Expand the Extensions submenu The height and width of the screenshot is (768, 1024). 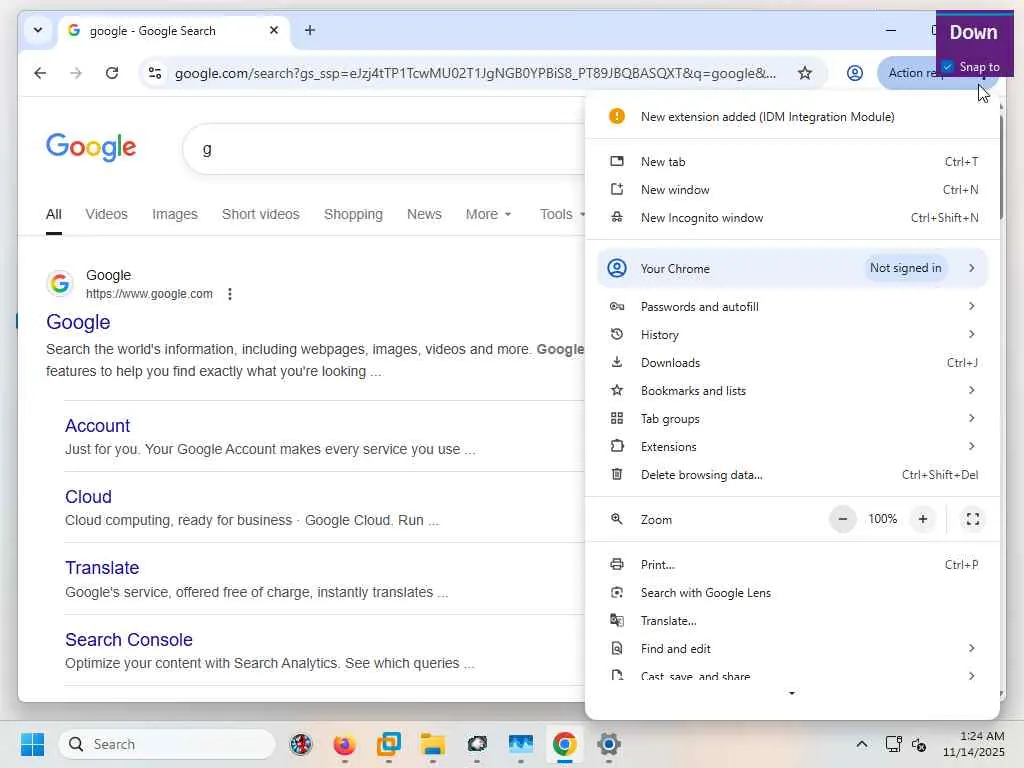792,447
